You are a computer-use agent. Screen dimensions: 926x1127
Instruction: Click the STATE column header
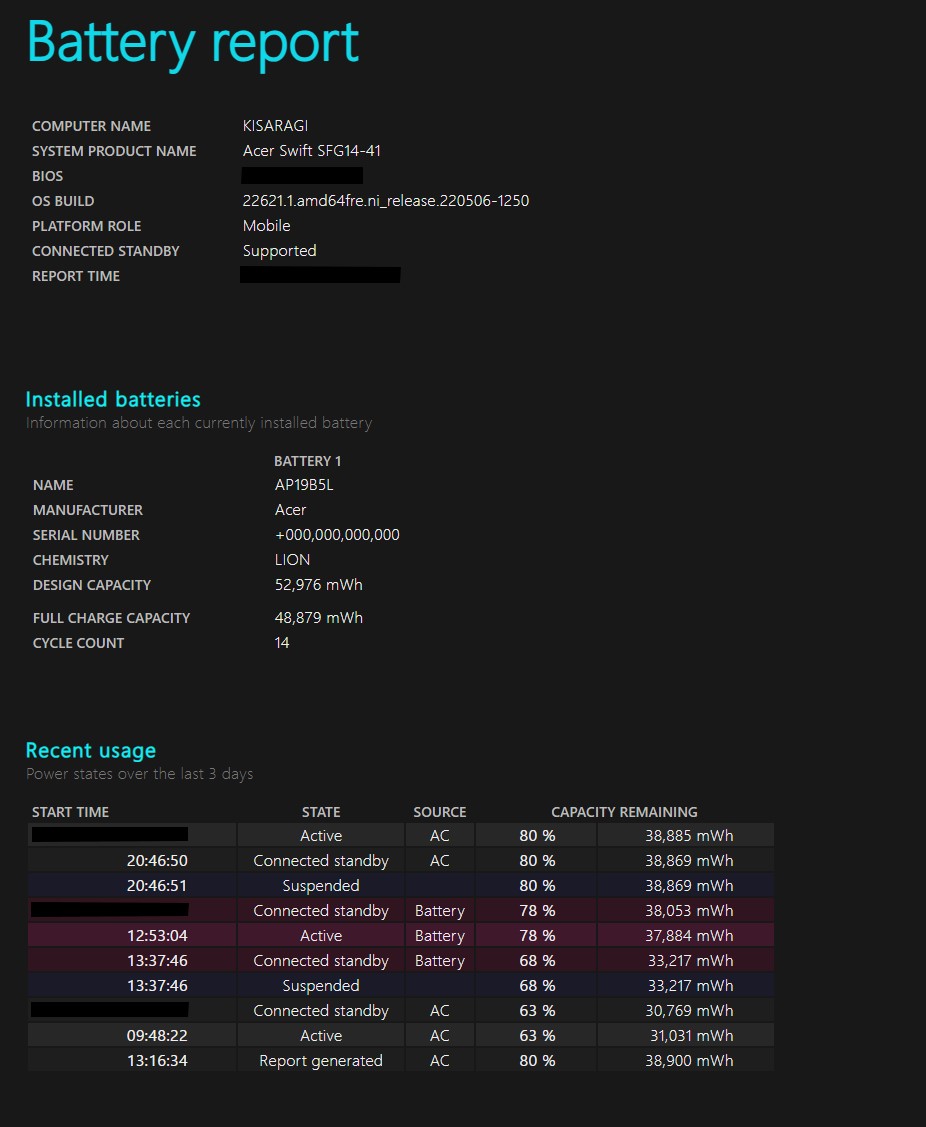(x=321, y=812)
